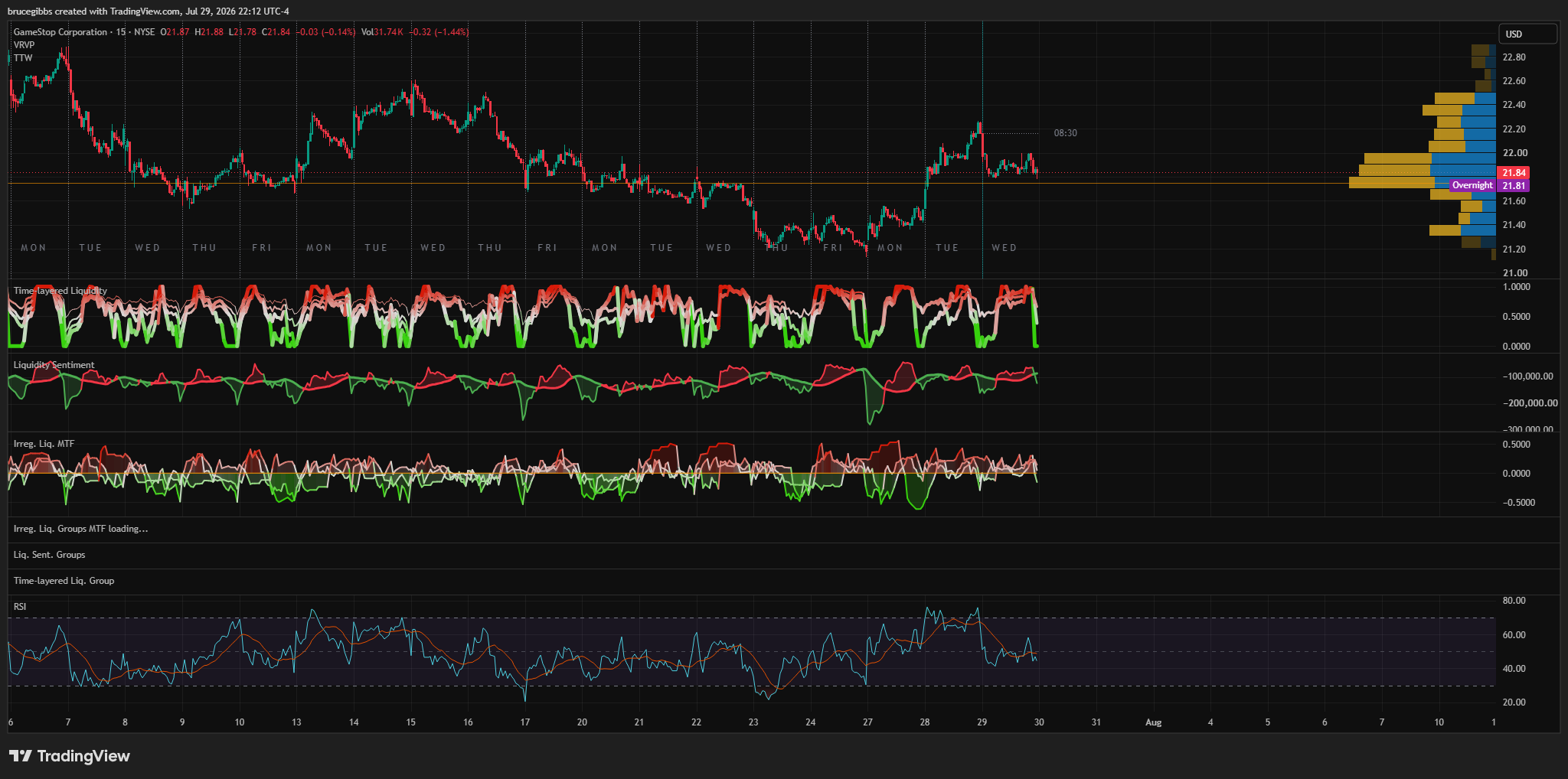The width and height of the screenshot is (1568, 779).
Task: Click −200,000.00 on the Liquidity Sentiment scale
Action: [x=1529, y=403]
